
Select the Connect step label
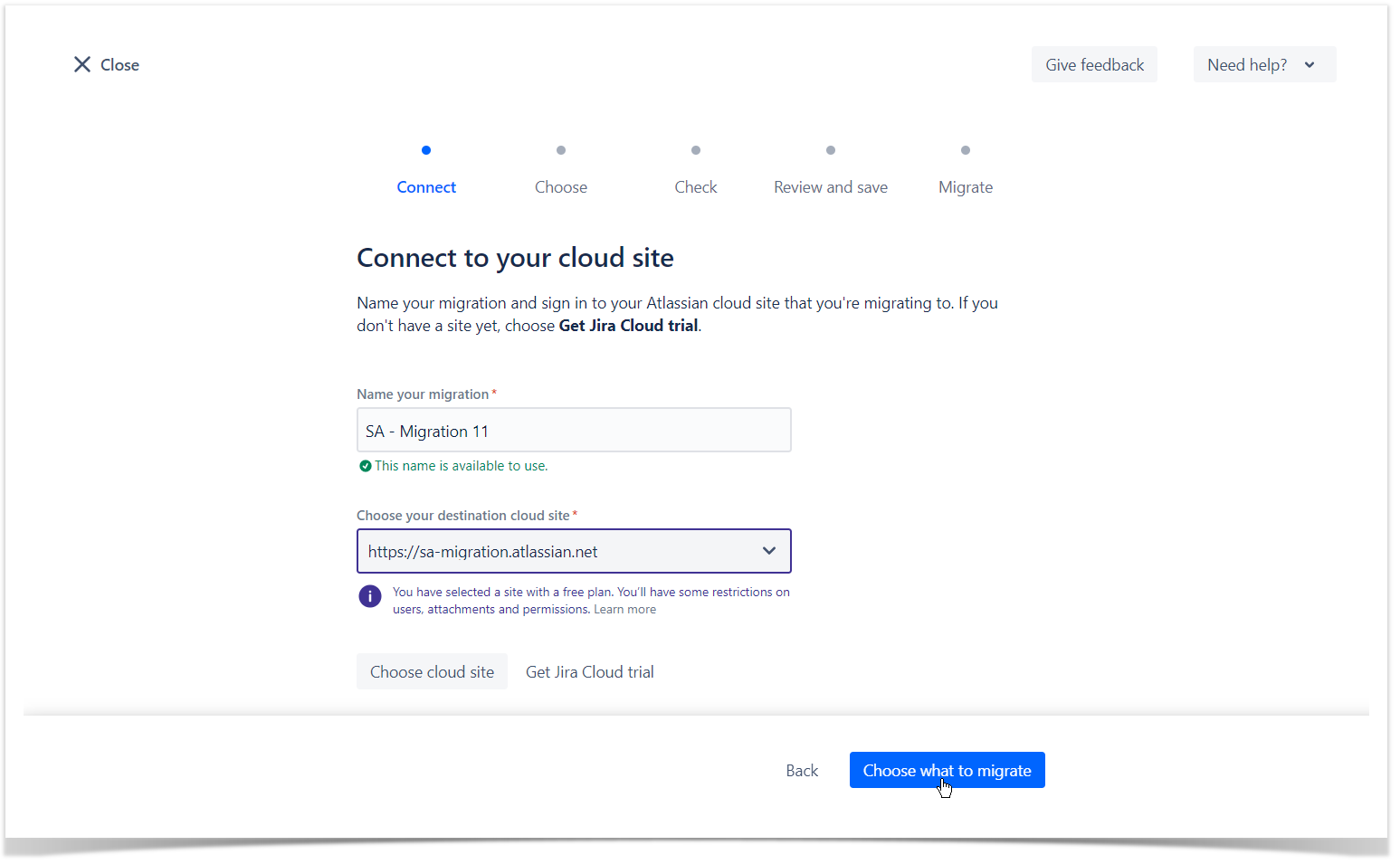click(x=426, y=187)
